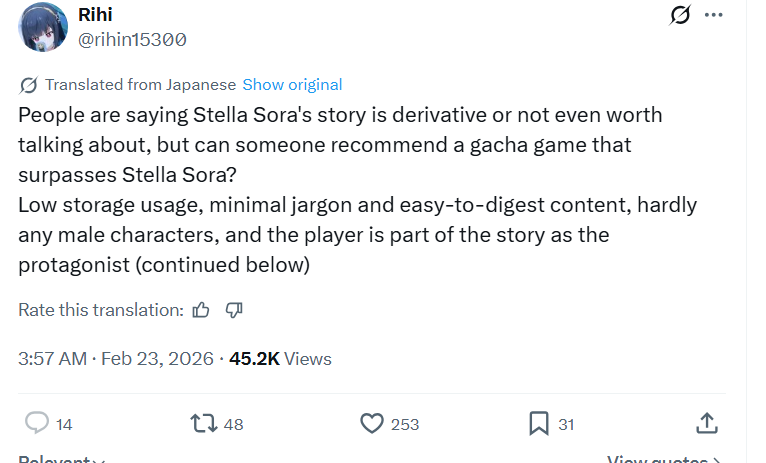Screen dimensions: 766x463
Task: Like the post with heart icon
Action: pyautogui.click(x=372, y=423)
